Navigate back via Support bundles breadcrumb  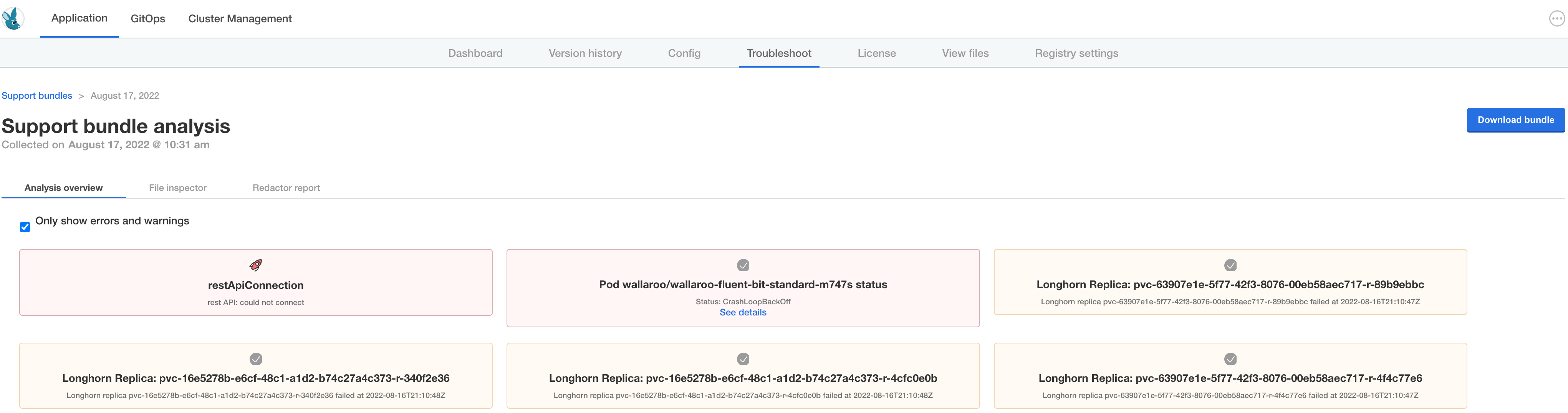(x=36, y=96)
